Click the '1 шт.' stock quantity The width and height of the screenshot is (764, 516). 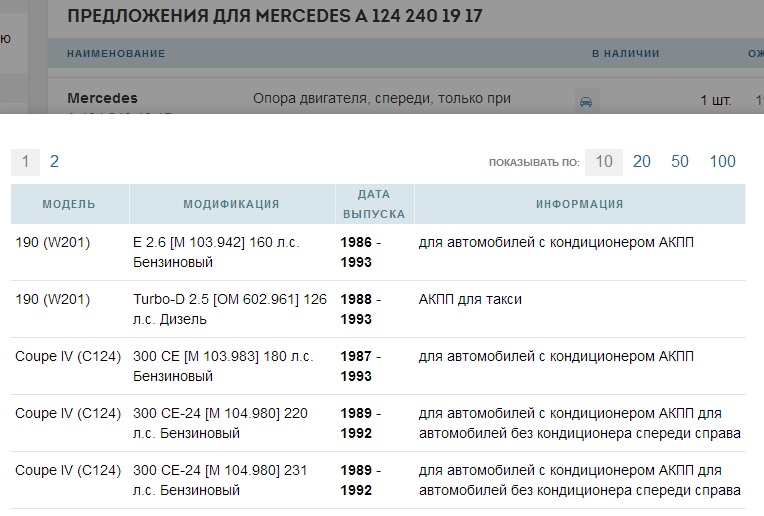coord(716,100)
